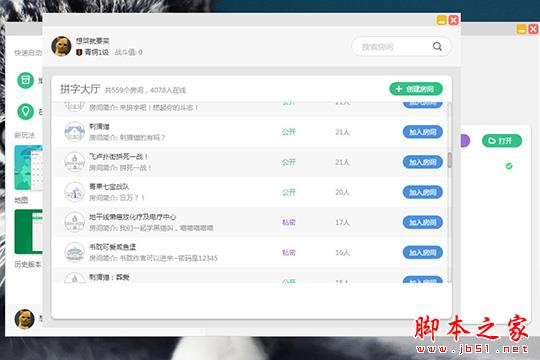
Task: Click the 青铜1级 rank label
Action: (x=97, y=52)
